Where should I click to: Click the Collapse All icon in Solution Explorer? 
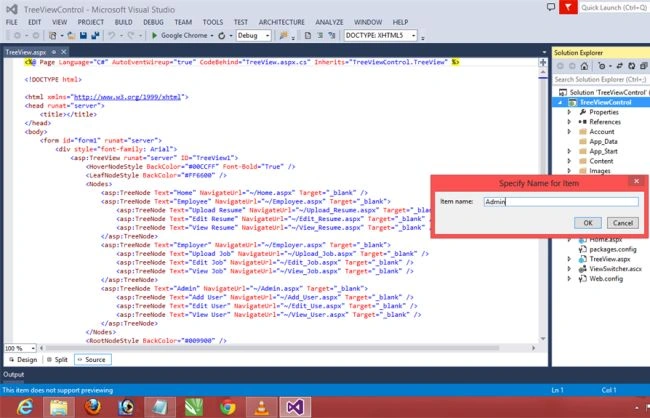coord(643,66)
